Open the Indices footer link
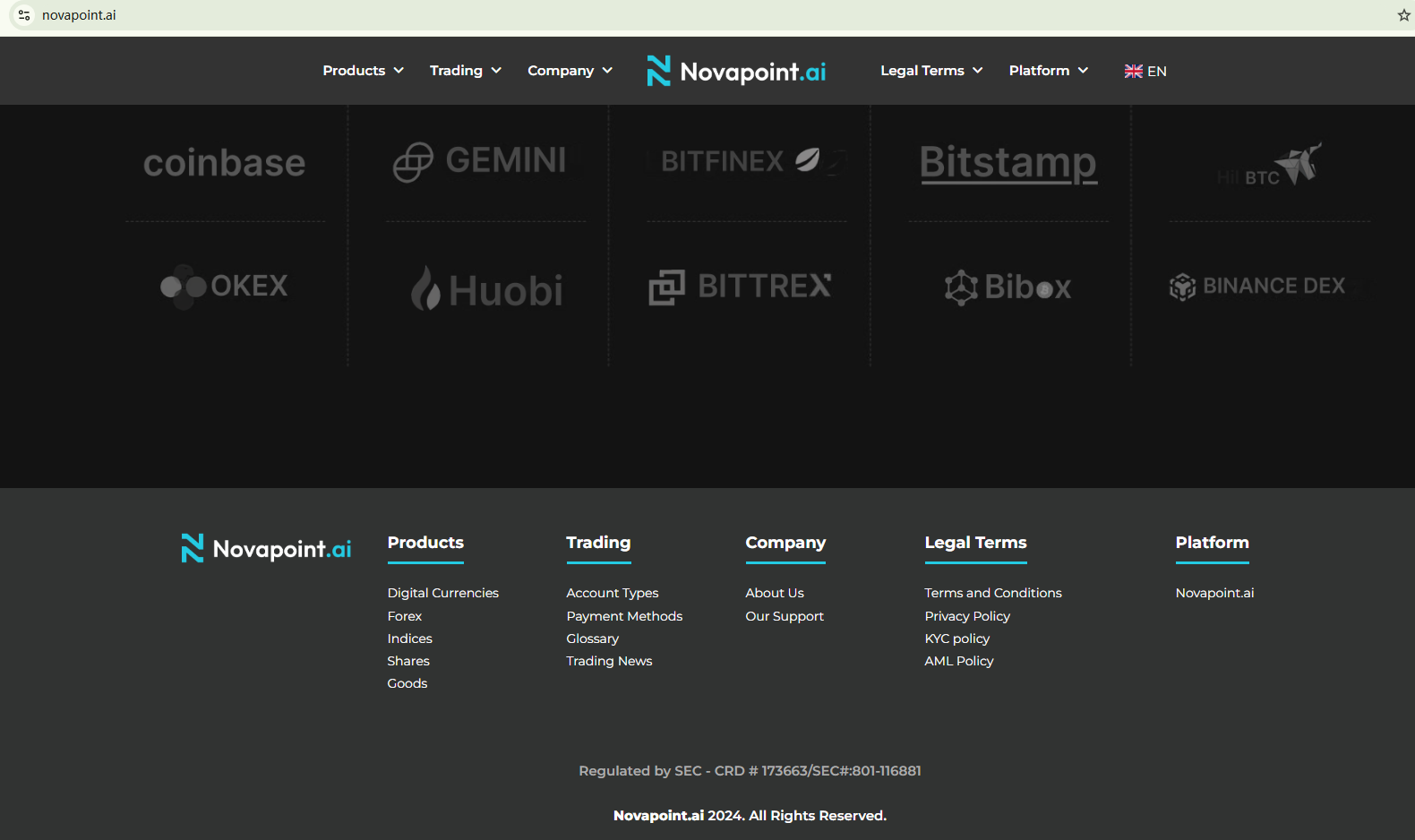Image resolution: width=1415 pixels, height=840 pixels. click(x=410, y=639)
